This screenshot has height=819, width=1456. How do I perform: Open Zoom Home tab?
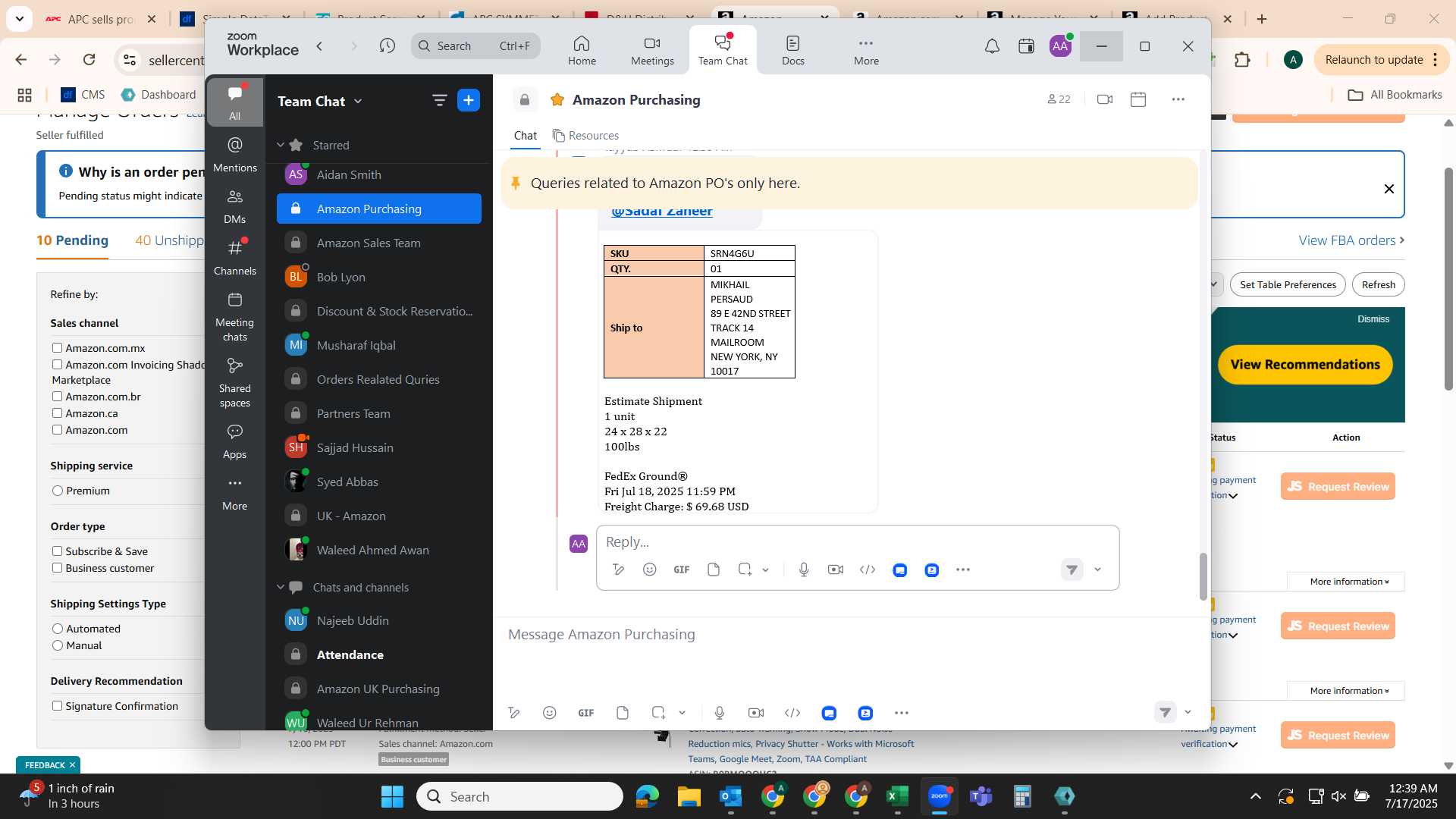point(582,50)
